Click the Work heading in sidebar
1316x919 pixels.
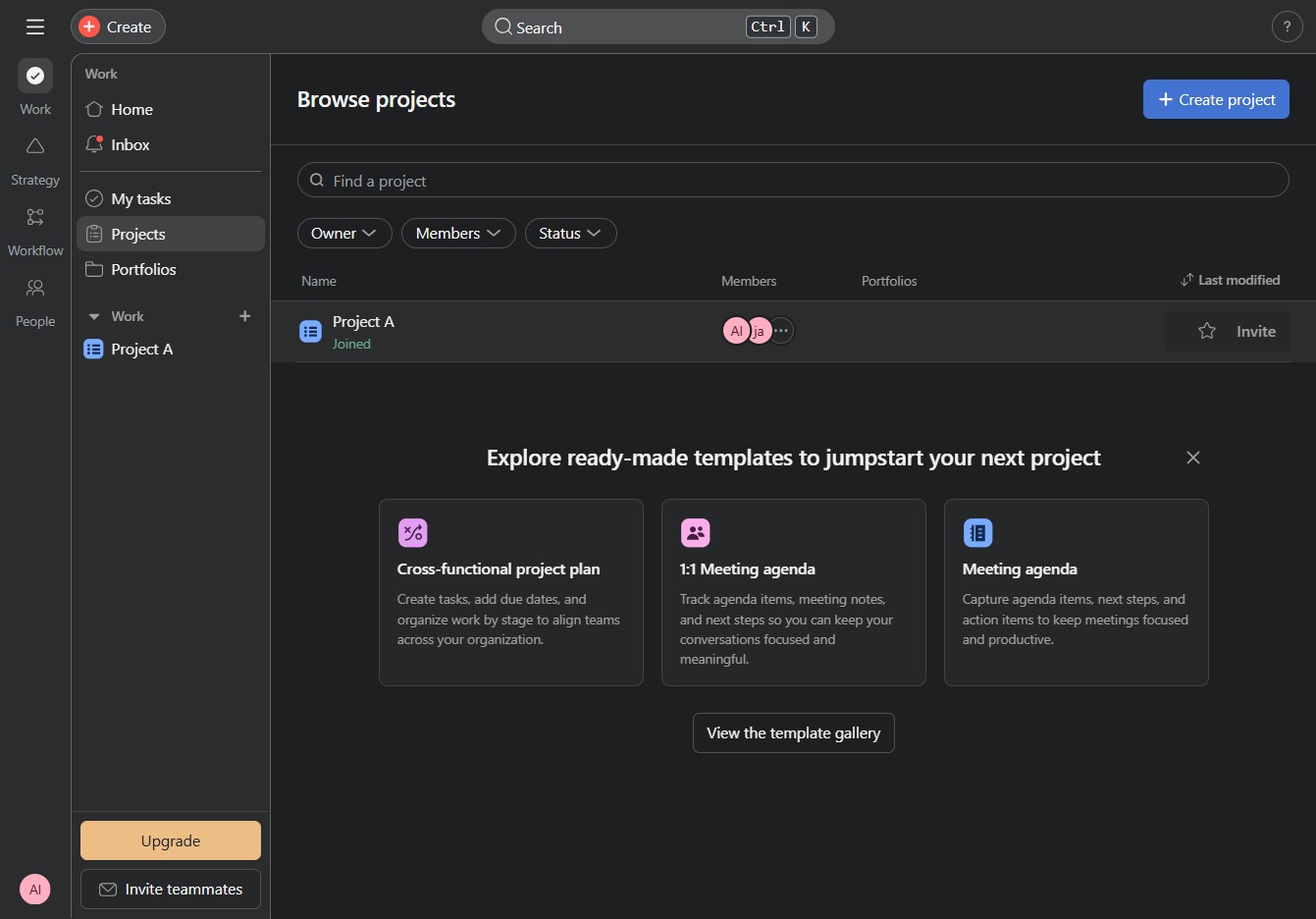click(101, 74)
